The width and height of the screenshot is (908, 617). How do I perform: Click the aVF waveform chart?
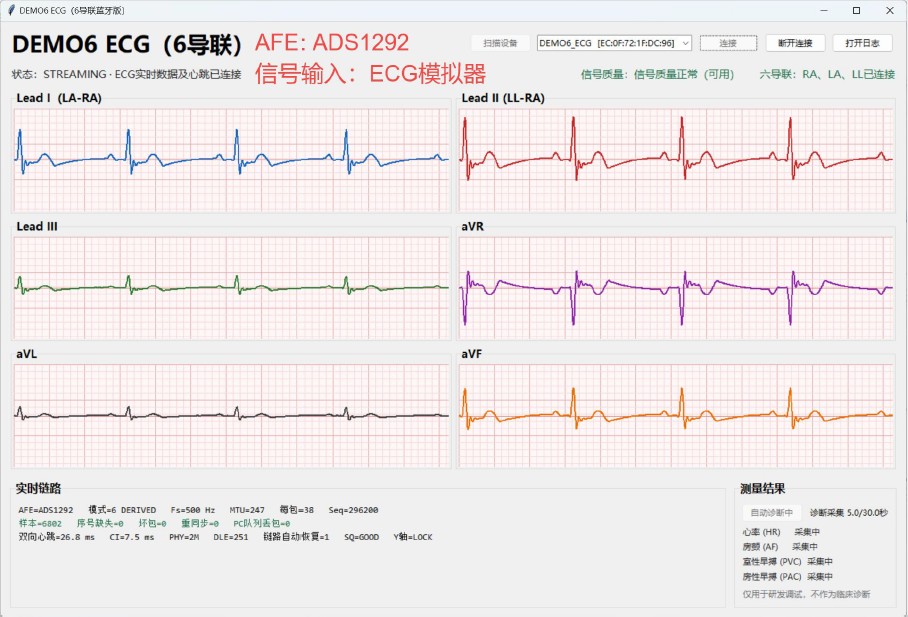click(676, 415)
